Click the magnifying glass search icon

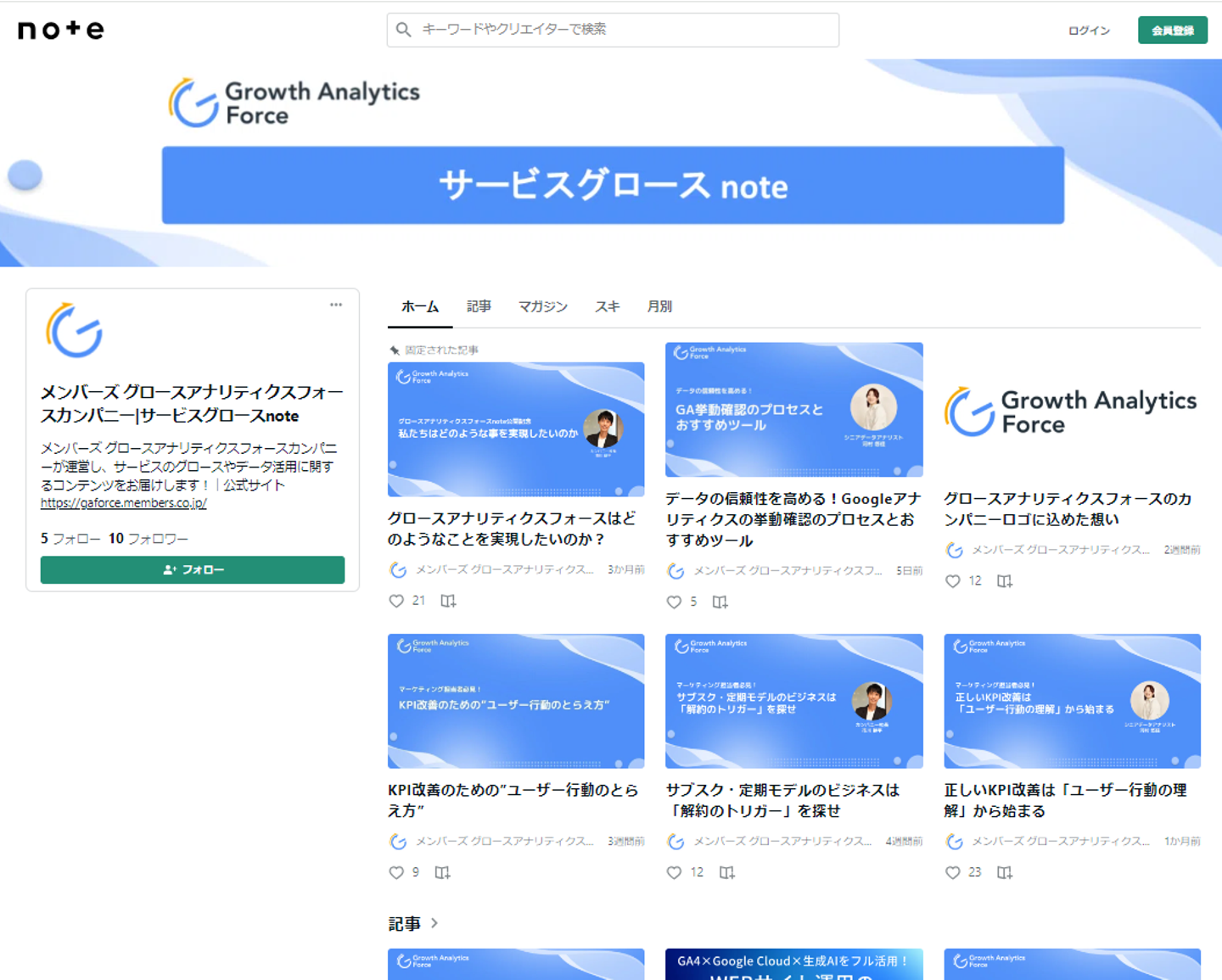404,30
